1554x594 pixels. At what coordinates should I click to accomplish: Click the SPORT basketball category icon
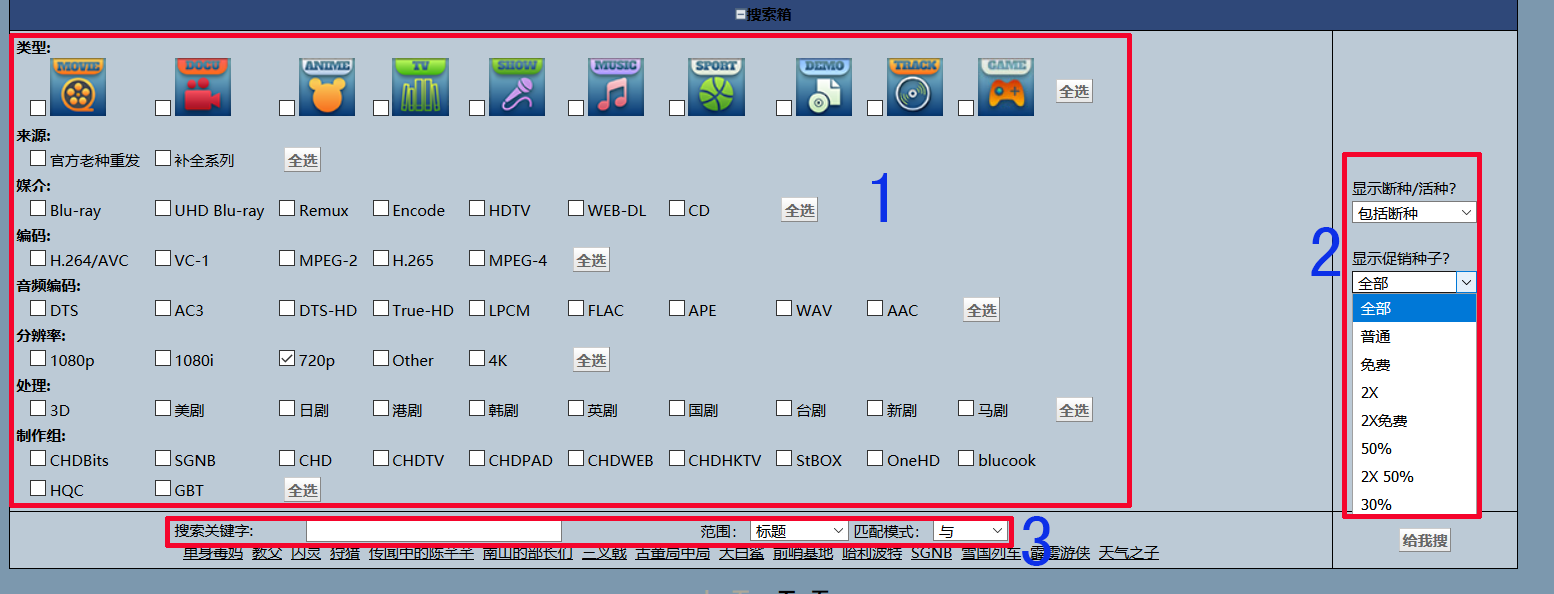tap(717, 87)
